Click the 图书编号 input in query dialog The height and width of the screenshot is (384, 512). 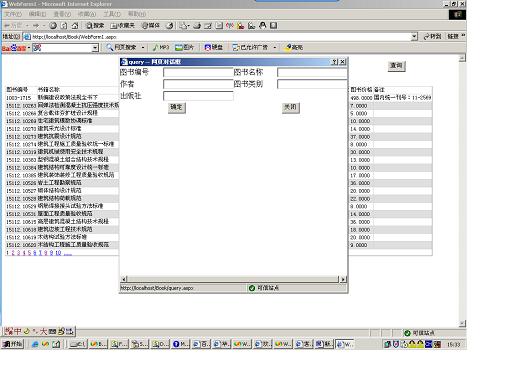pos(198,72)
